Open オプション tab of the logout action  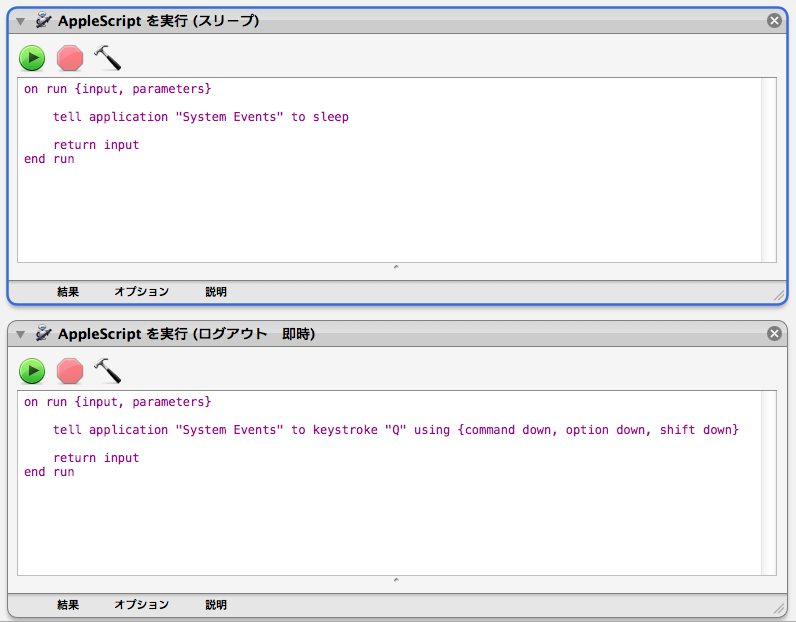coord(141,605)
